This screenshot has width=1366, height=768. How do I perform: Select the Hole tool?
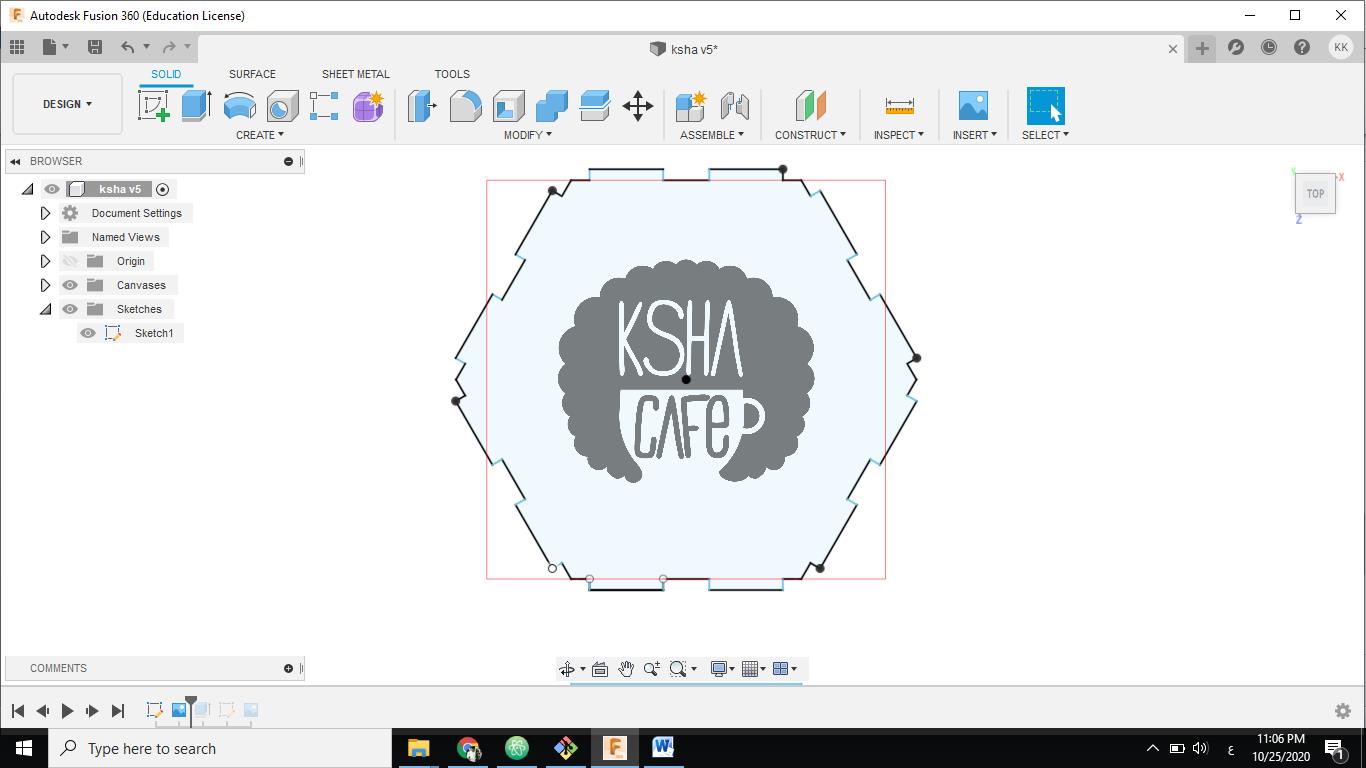[282, 105]
